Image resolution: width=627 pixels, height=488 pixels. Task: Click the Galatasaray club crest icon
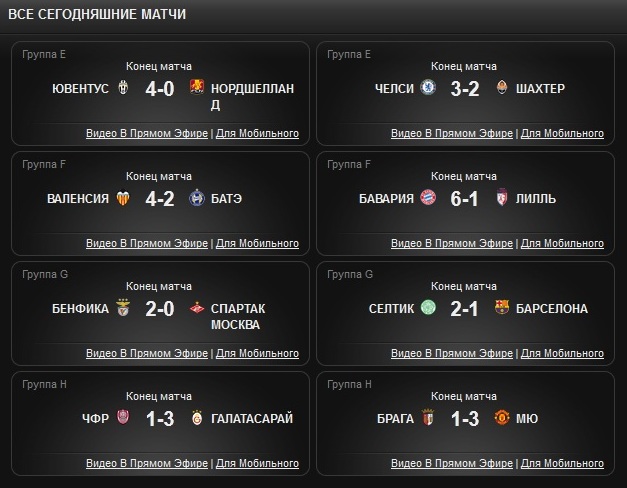point(196,418)
